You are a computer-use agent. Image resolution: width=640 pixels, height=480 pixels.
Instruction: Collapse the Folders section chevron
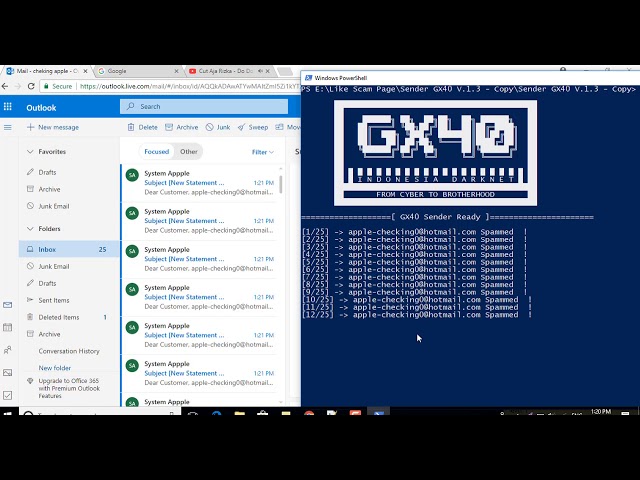point(30,229)
